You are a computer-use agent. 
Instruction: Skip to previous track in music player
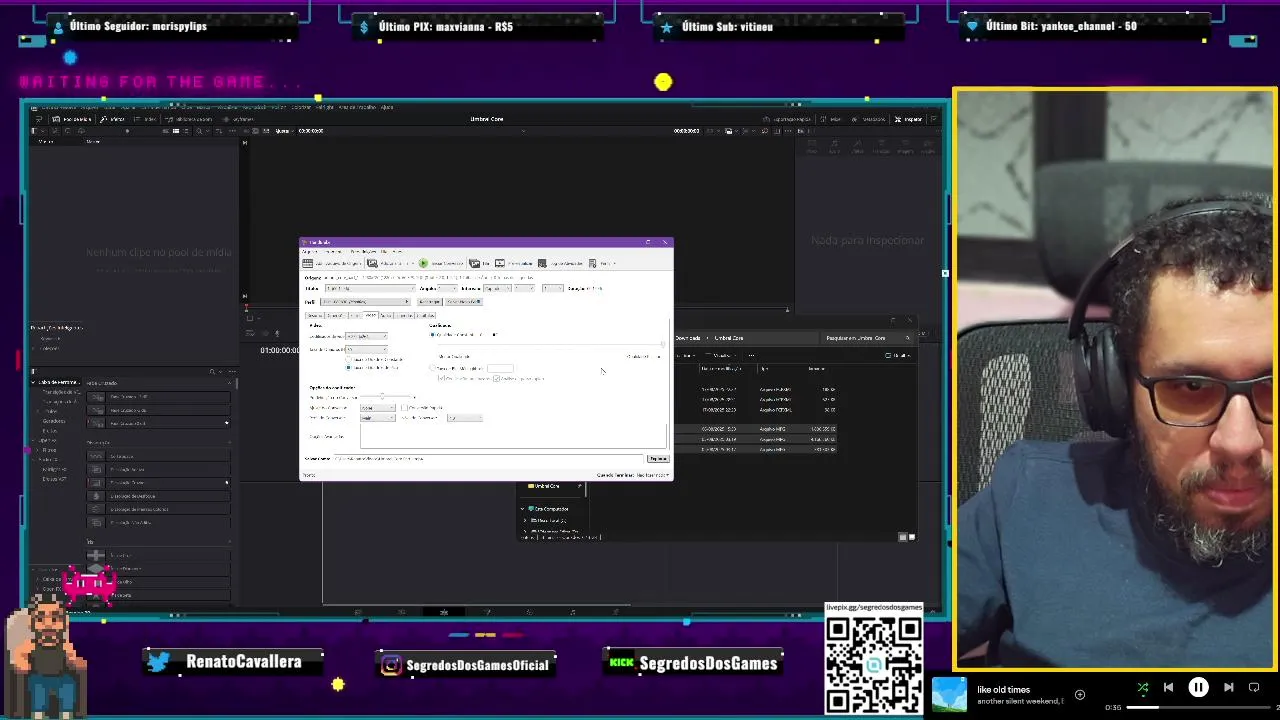tap(1169, 687)
